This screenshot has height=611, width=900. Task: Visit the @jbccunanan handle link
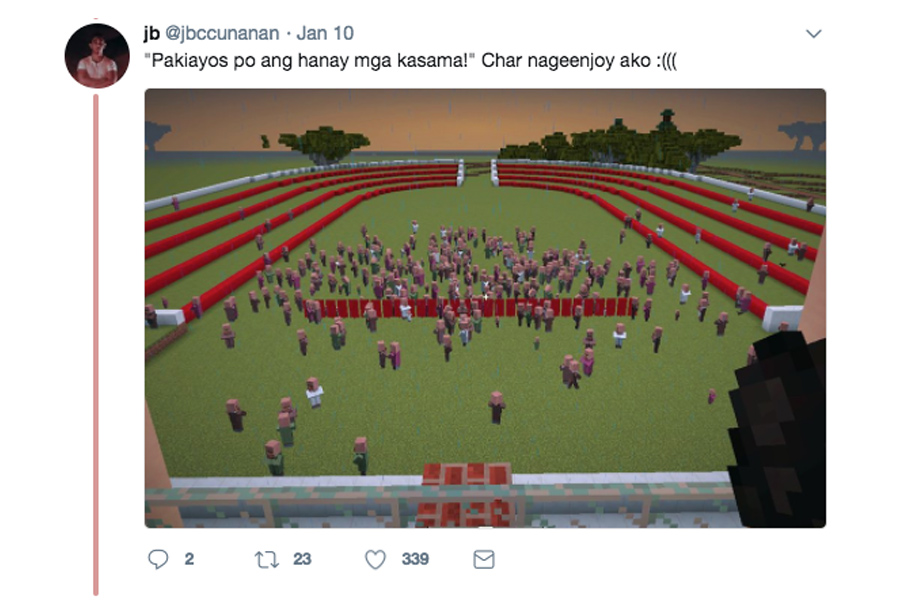222,33
